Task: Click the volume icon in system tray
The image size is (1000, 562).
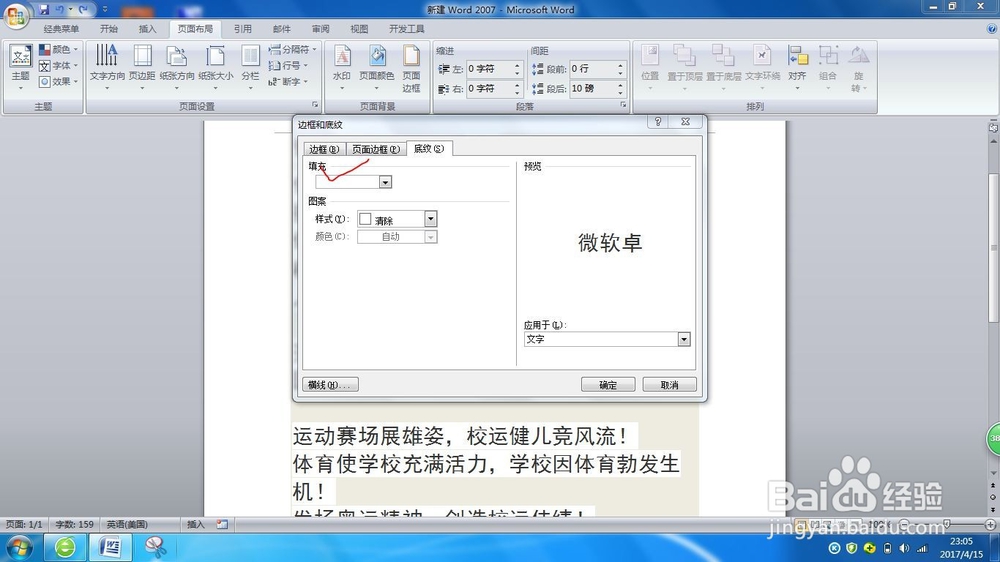Action: pos(904,548)
